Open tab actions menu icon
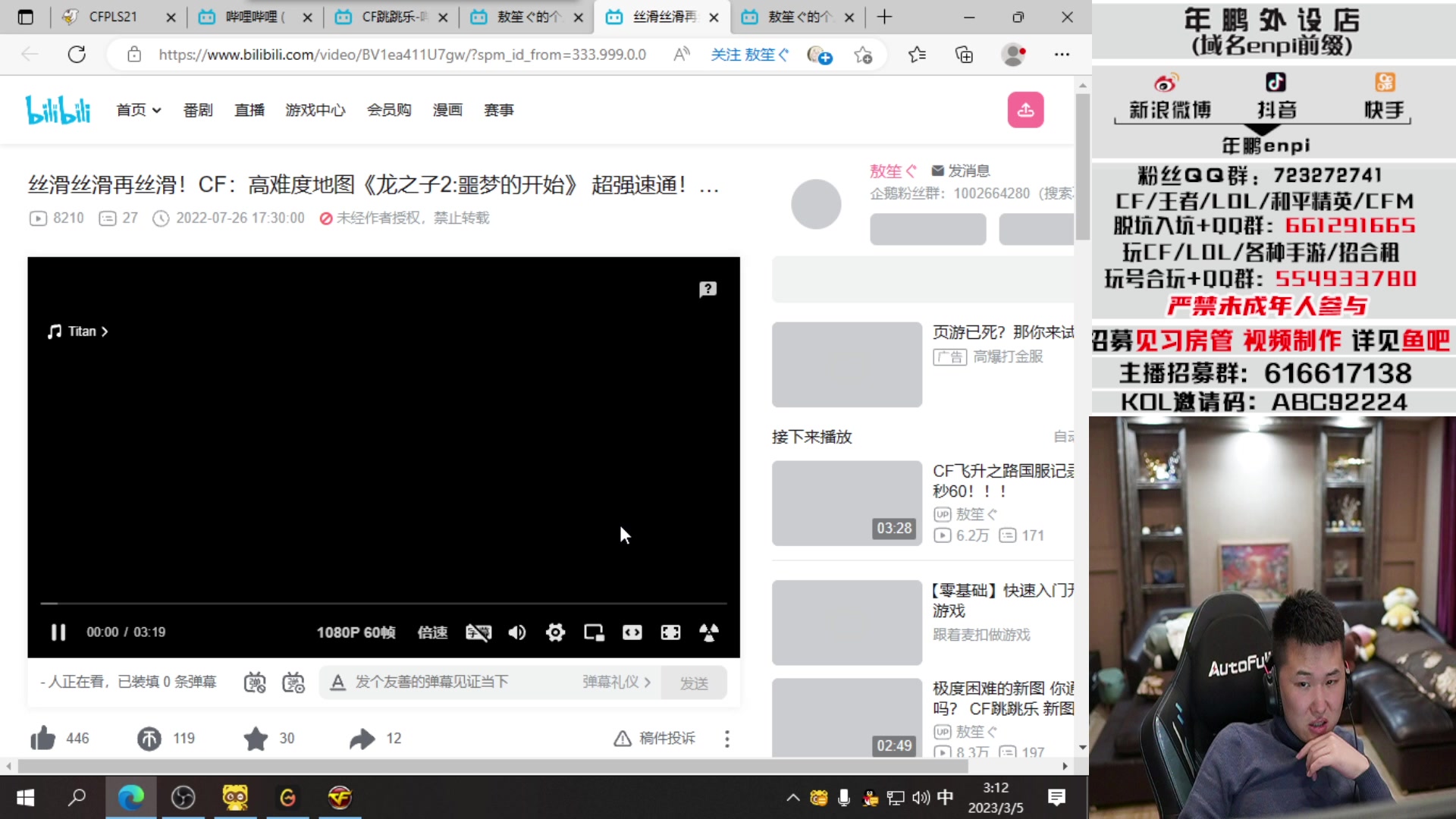The width and height of the screenshot is (1456, 819). coord(25,17)
